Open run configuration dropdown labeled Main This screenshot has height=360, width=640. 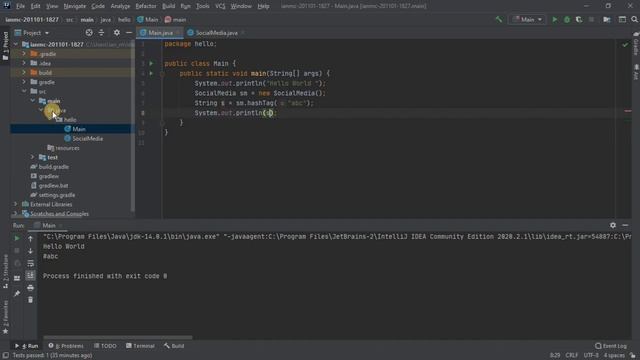[527, 20]
